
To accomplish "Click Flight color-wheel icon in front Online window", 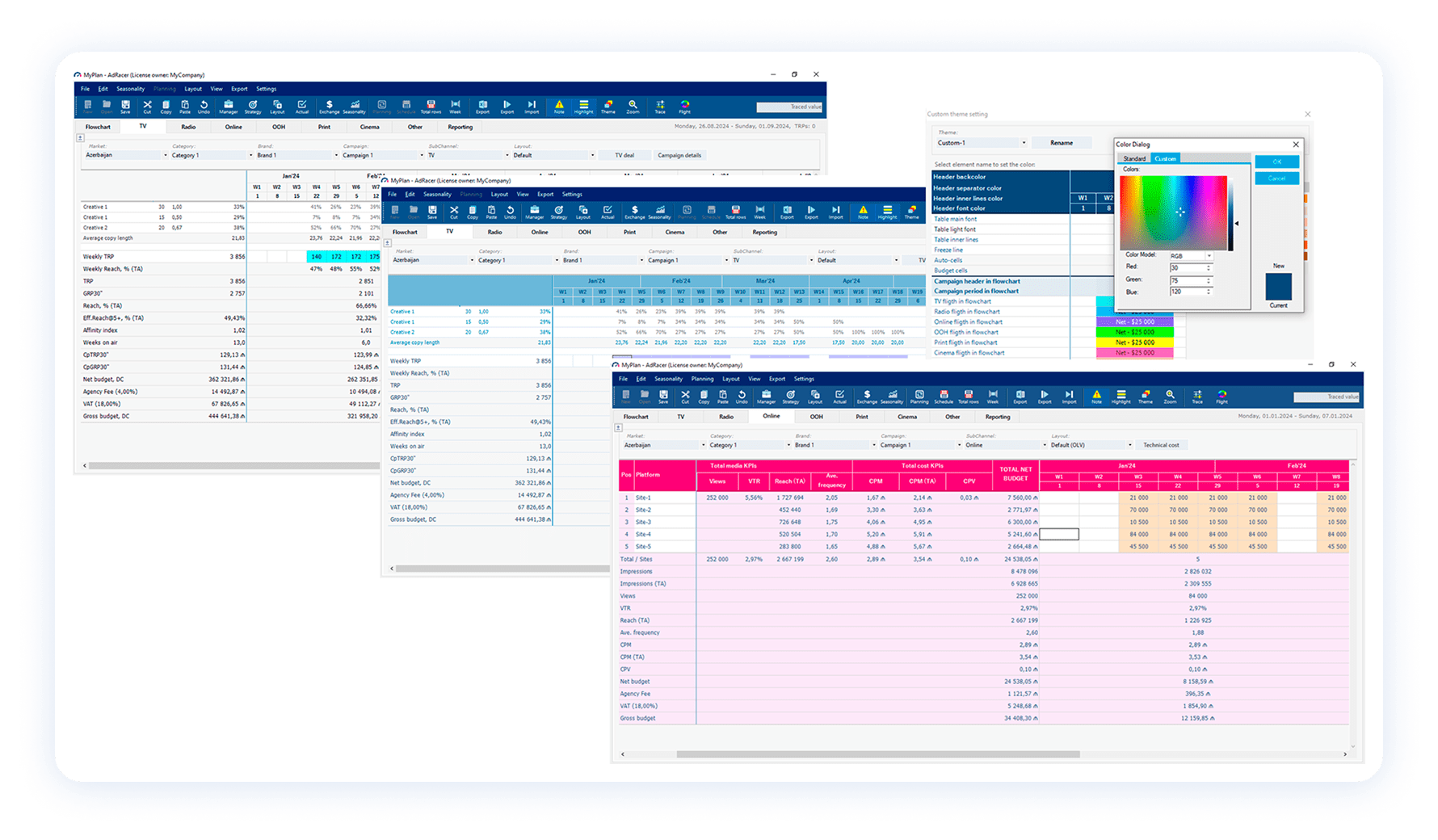I will [1222, 396].
